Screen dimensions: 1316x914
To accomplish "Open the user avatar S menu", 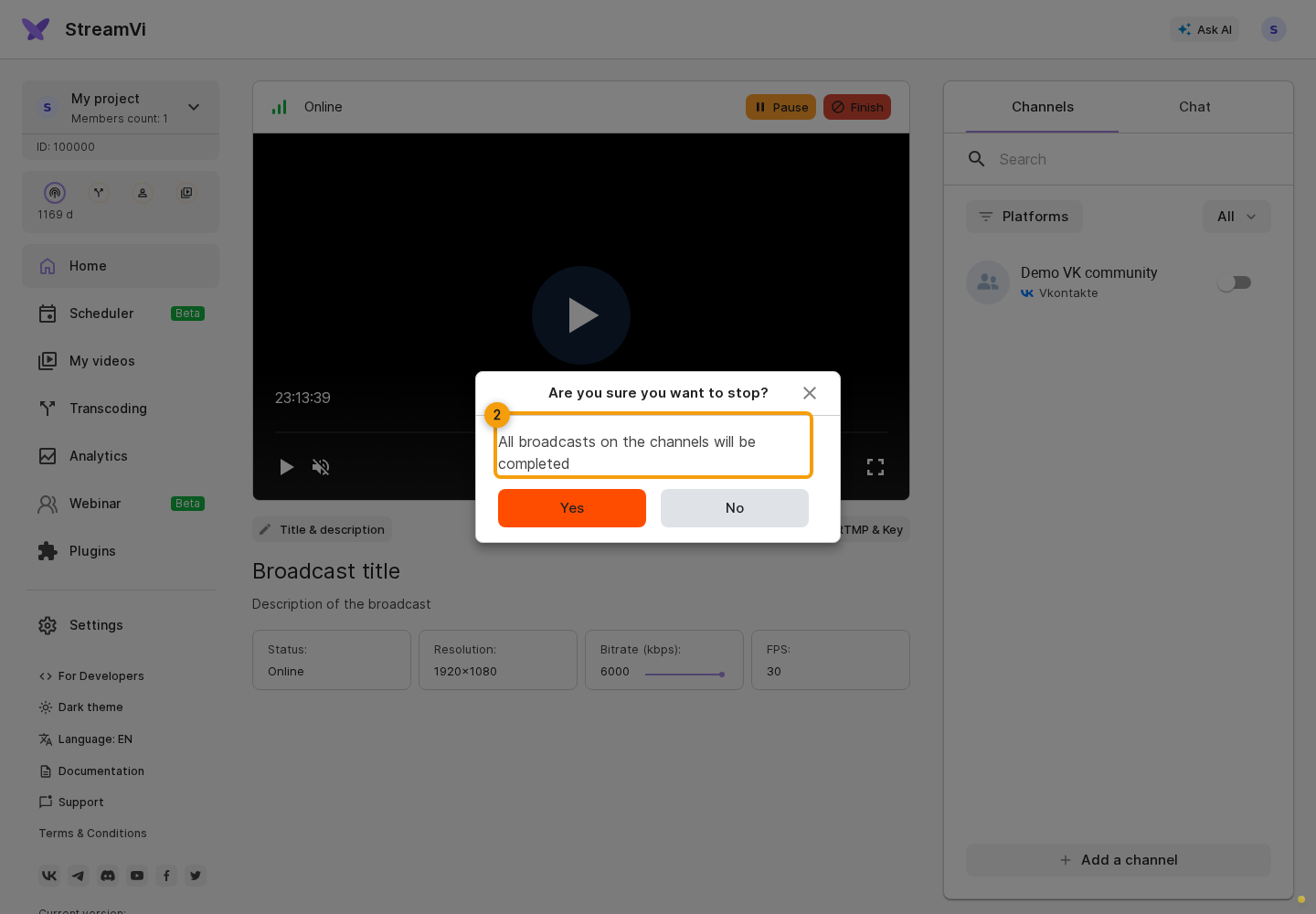I will (x=1274, y=29).
